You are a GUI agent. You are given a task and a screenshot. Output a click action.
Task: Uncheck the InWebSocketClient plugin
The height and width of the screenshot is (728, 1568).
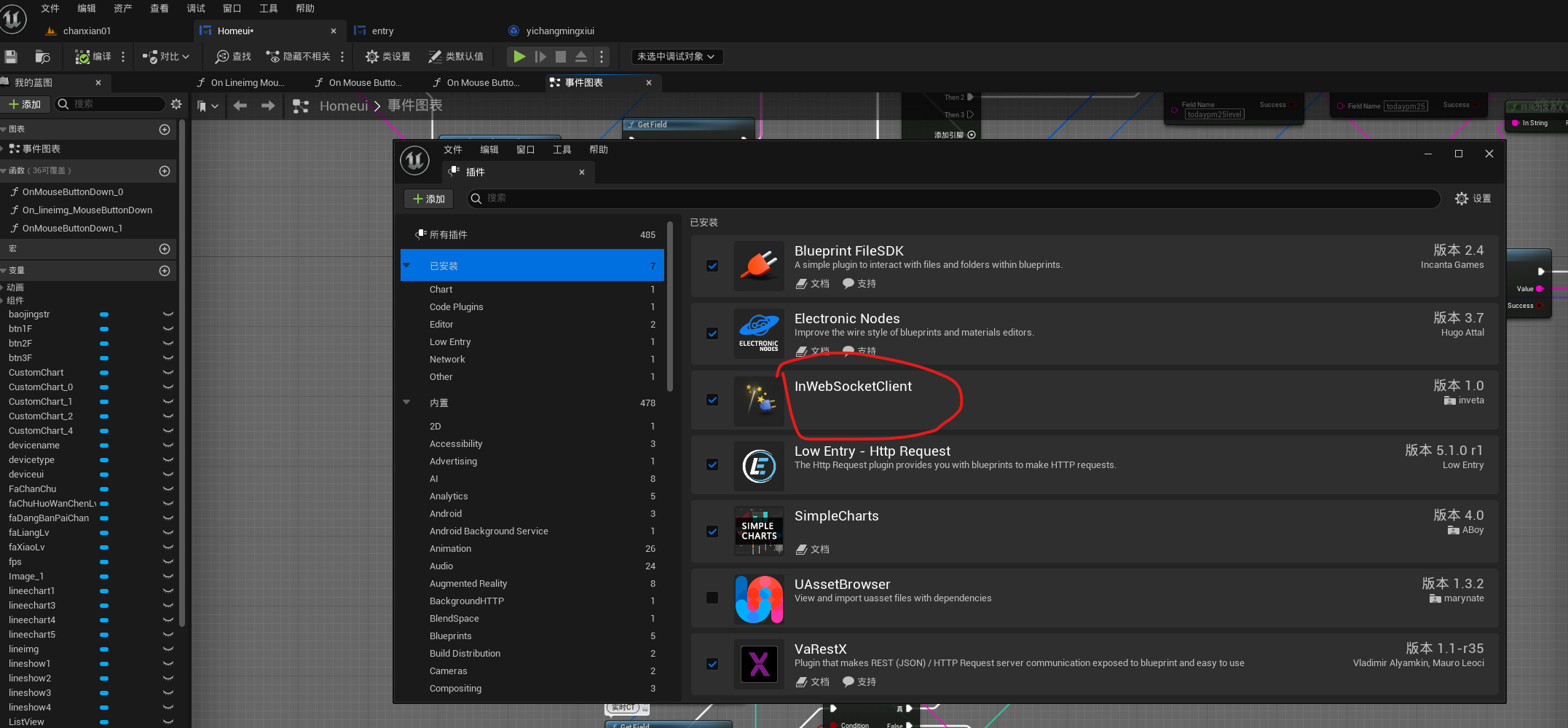click(x=712, y=400)
